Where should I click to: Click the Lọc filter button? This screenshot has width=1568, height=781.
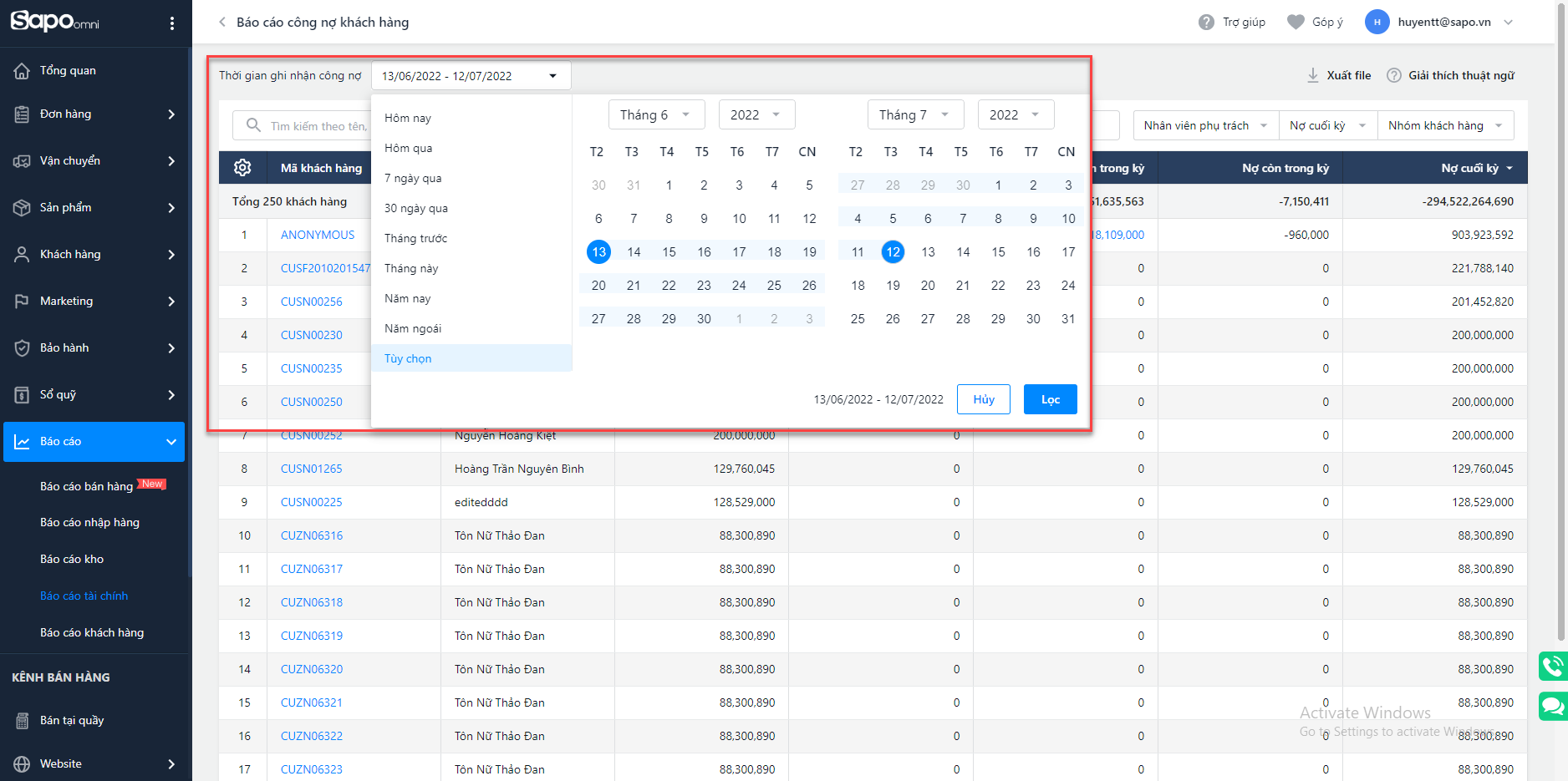click(1051, 400)
